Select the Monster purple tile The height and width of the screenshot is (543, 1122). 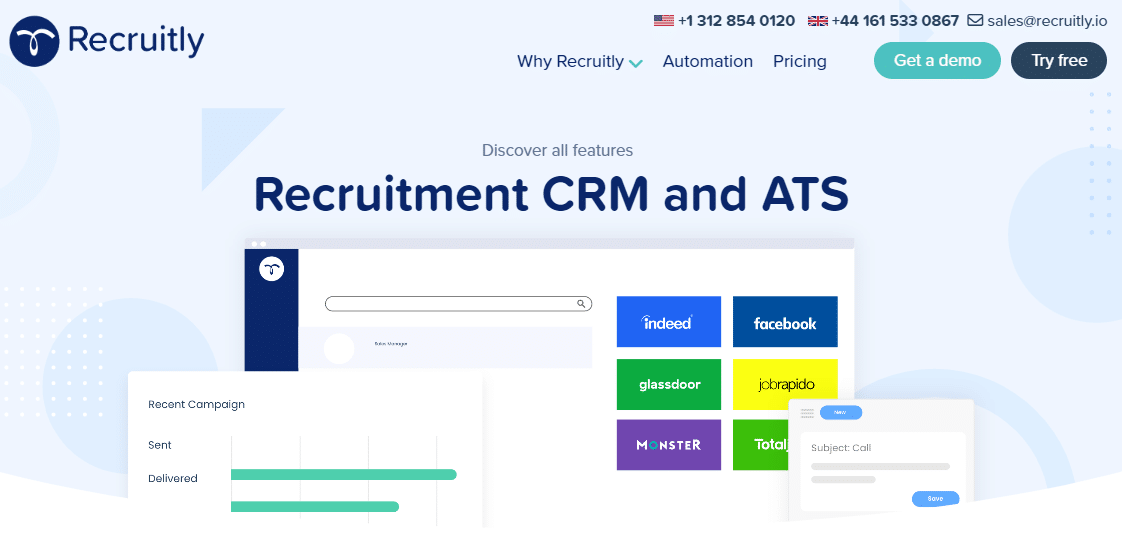point(668,444)
